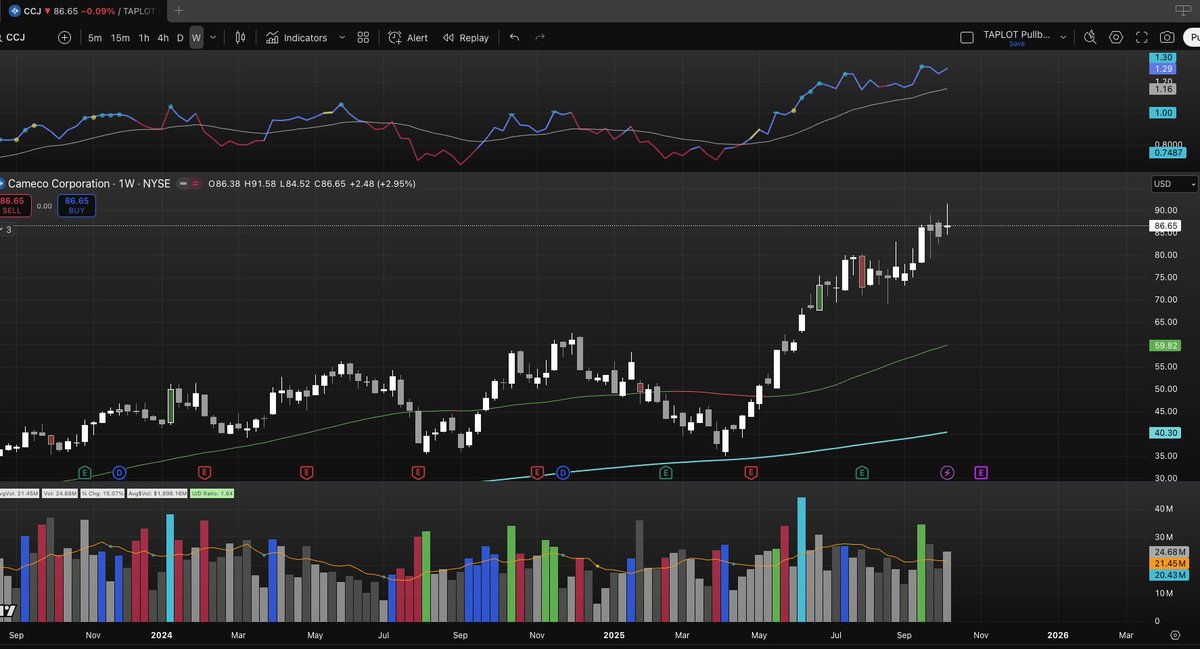This screenshot has height=649, width=1200.
Task: Expand the favorite indicators chevron beside Indicators
Action: [342, 38]
